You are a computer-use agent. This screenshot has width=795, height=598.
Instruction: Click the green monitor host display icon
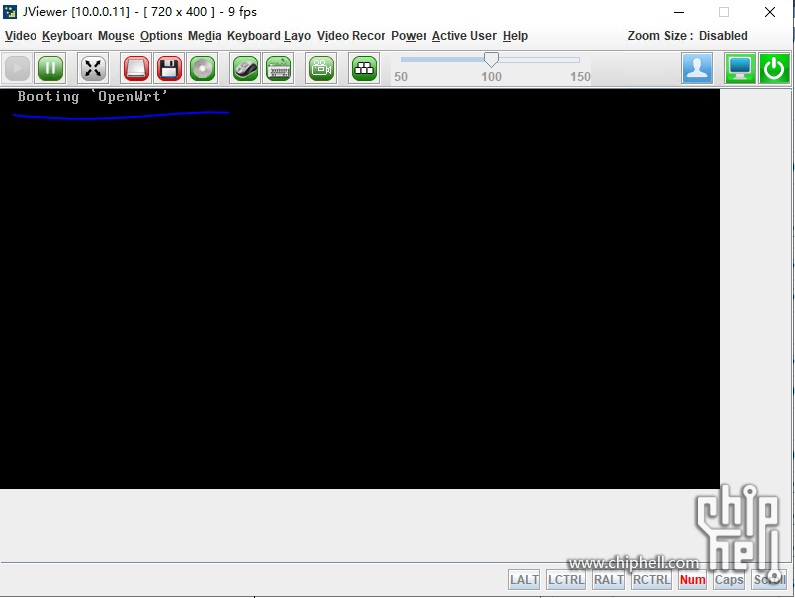(740, 68)
